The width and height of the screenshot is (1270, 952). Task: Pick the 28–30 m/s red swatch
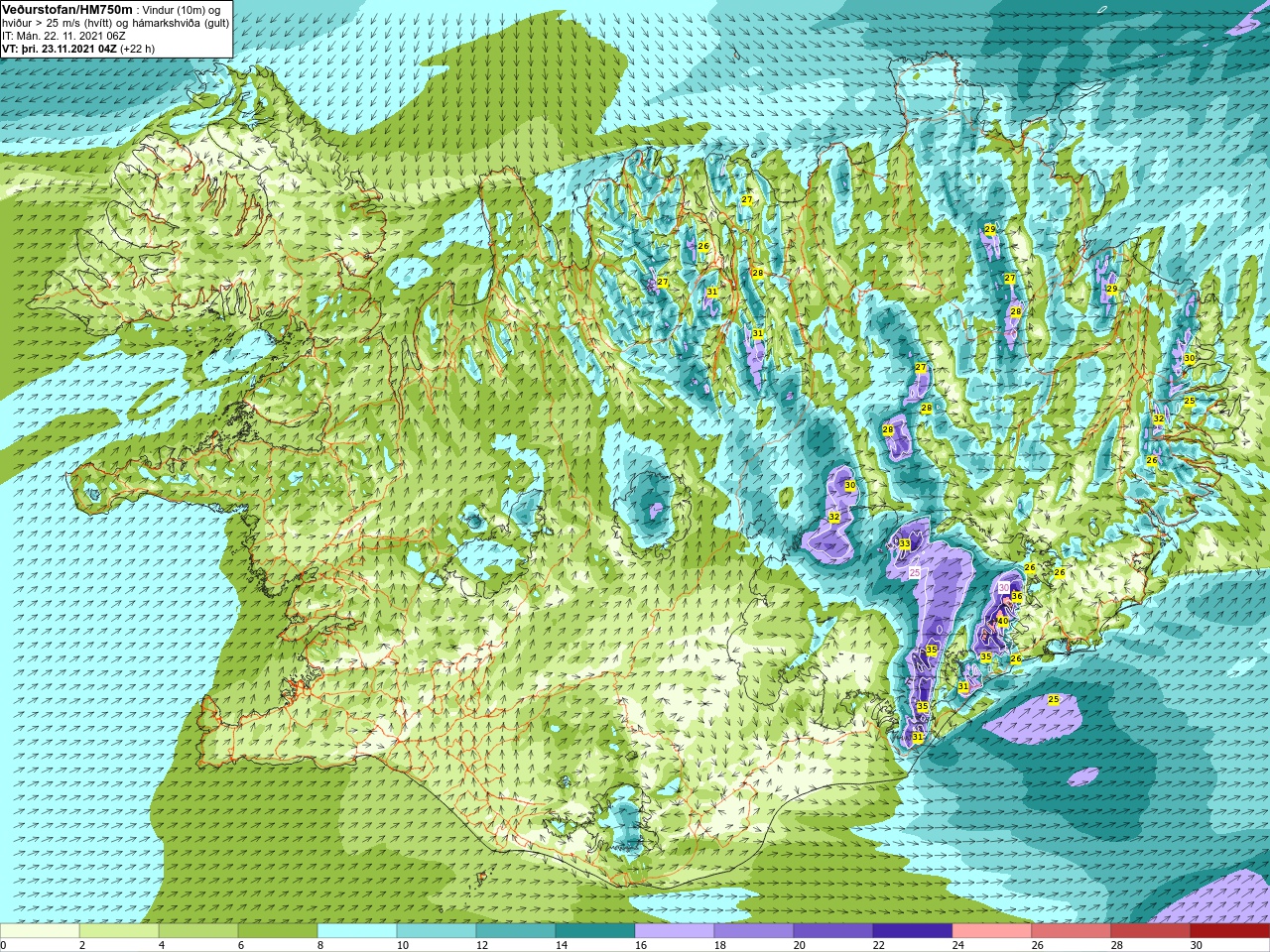coord(1151,931)
